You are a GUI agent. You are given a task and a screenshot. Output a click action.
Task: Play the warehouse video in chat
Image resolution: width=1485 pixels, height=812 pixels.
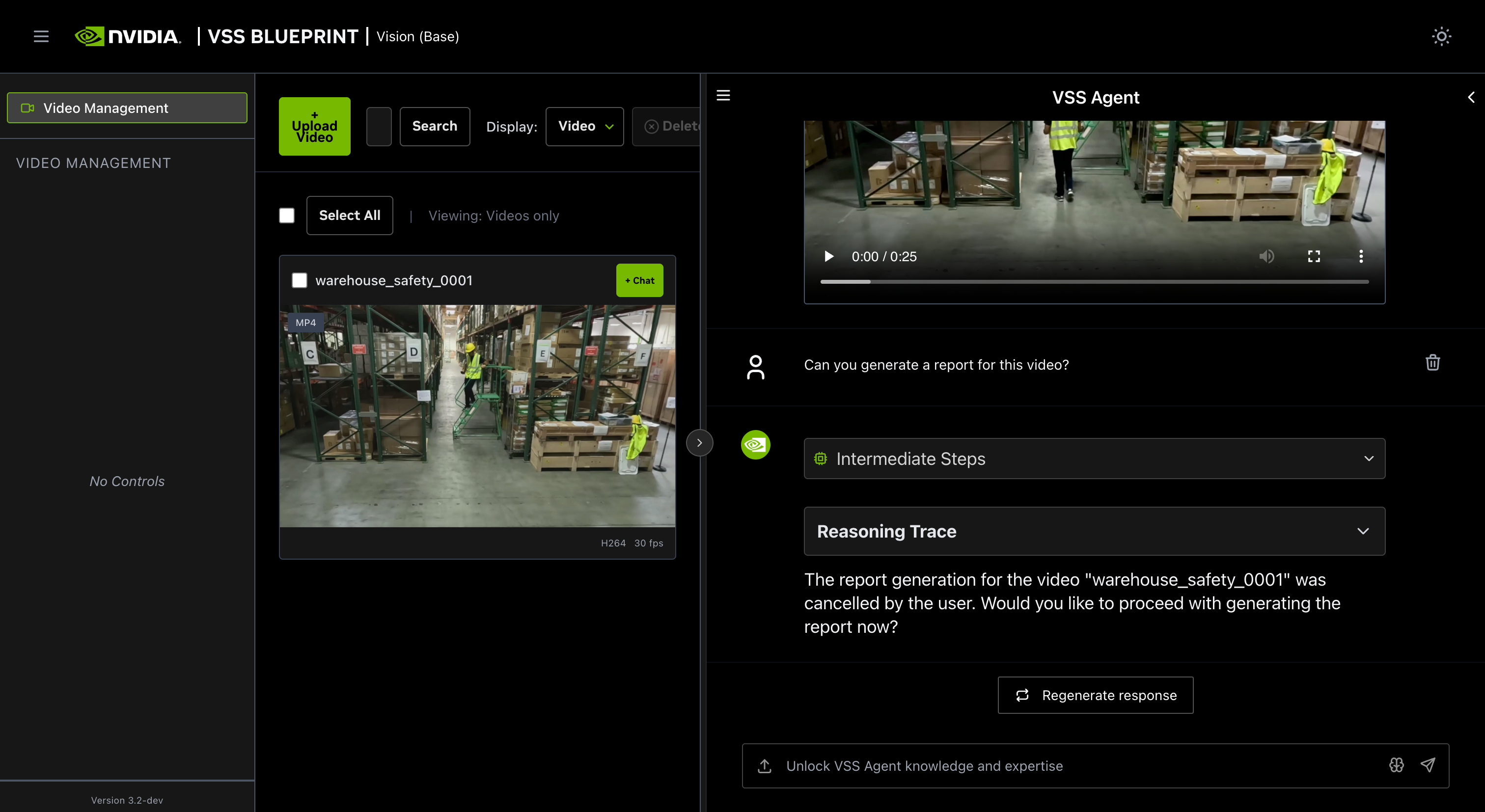pos(828,256)
